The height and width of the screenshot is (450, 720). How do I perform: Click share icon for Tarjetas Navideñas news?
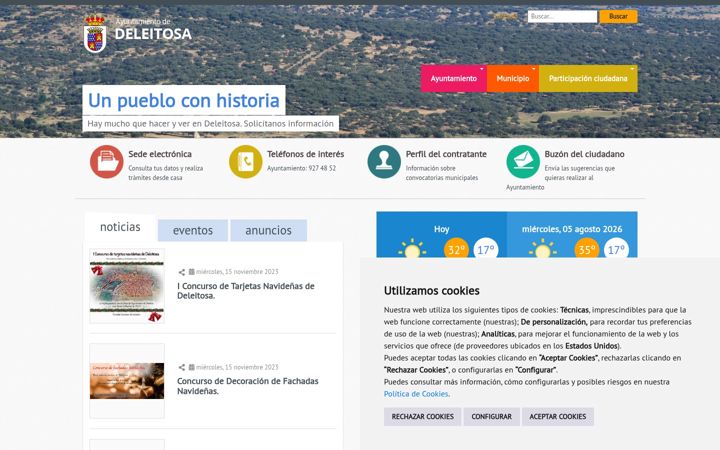coord(181,272)
